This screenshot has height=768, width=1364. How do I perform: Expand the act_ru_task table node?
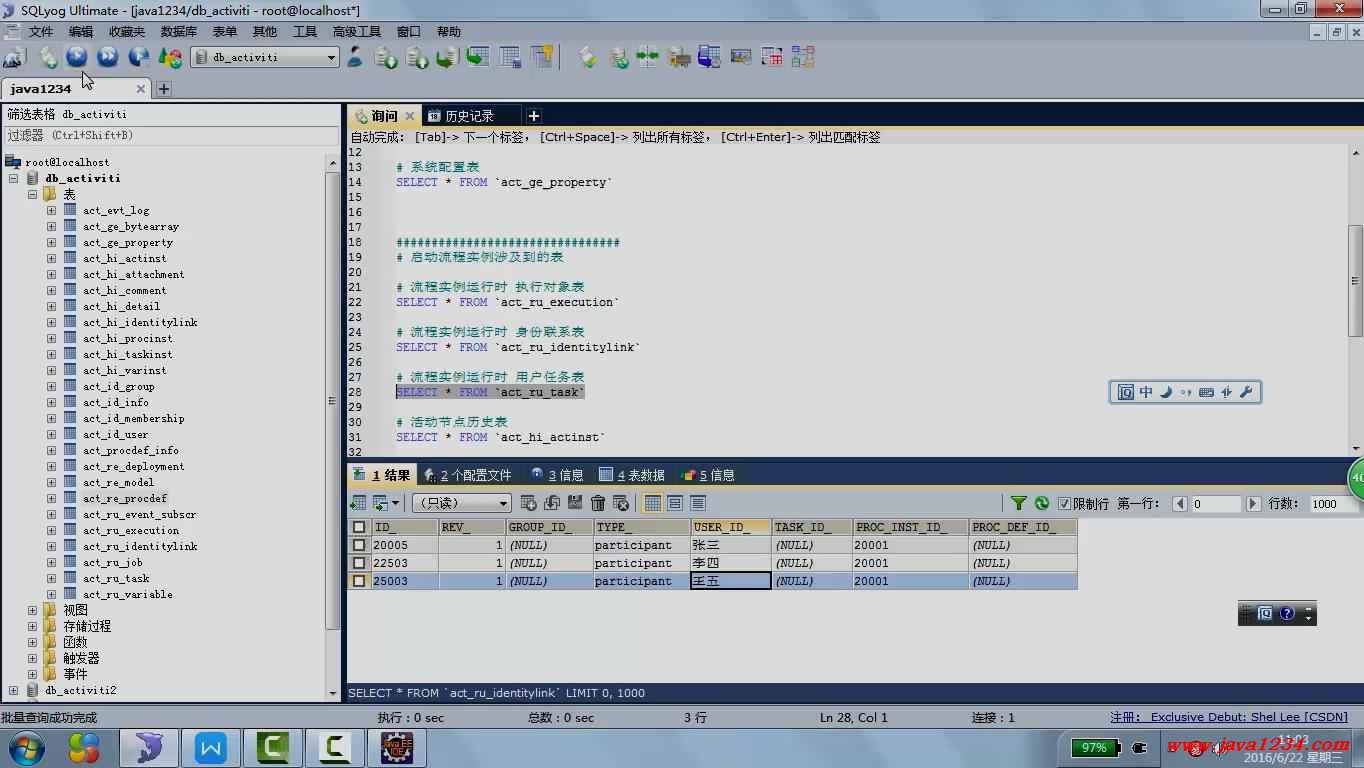pos(51,578)
